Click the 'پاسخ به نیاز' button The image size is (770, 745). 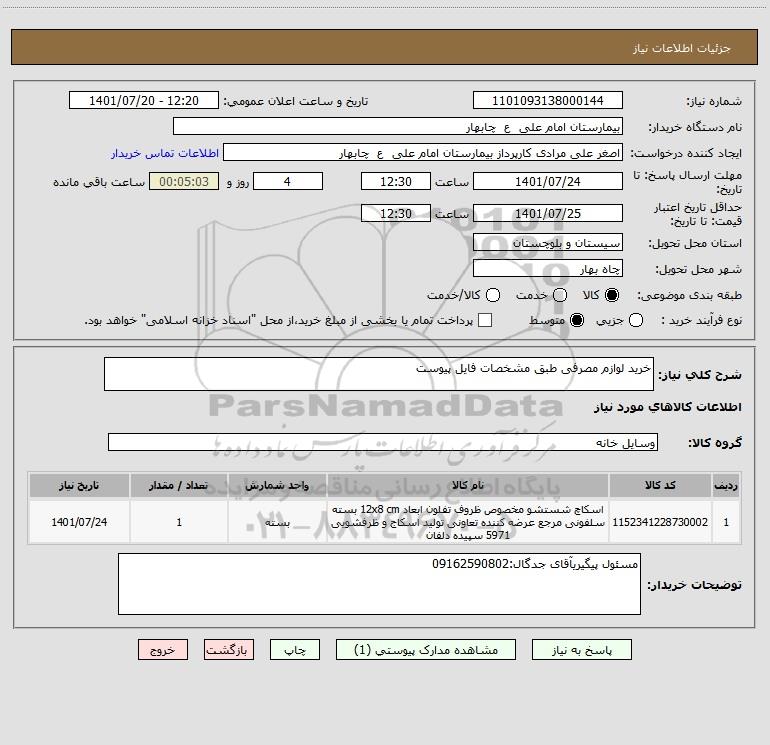581,650
